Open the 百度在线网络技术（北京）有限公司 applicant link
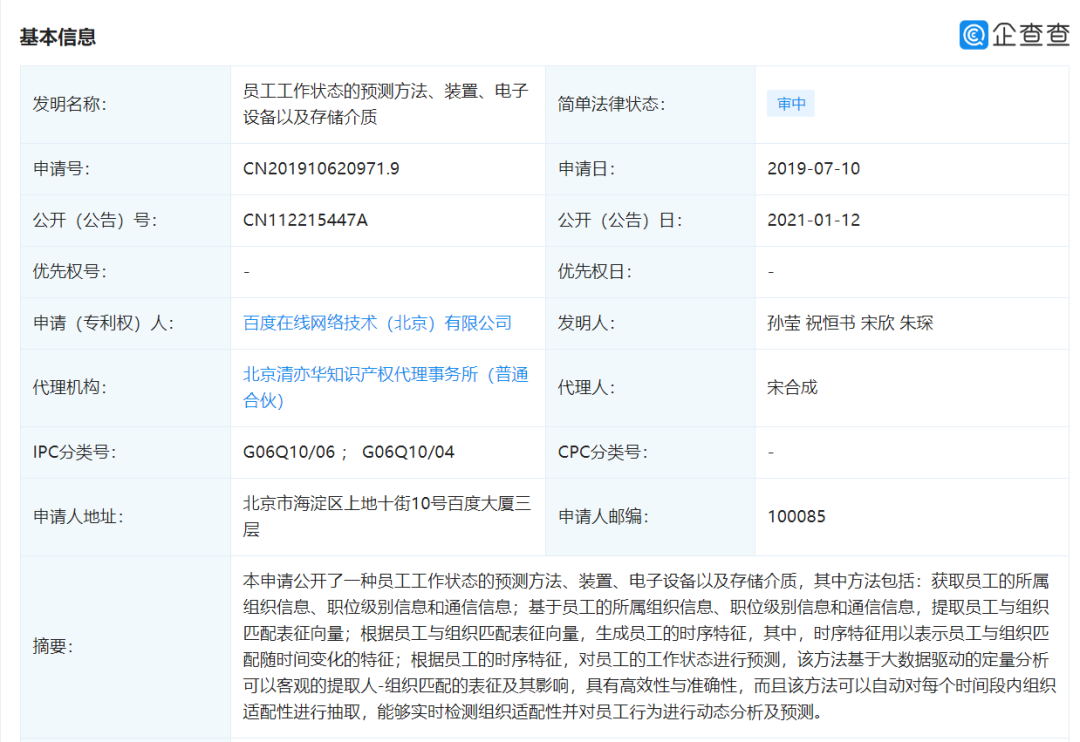1080x742 pixels. pos(377,323)
